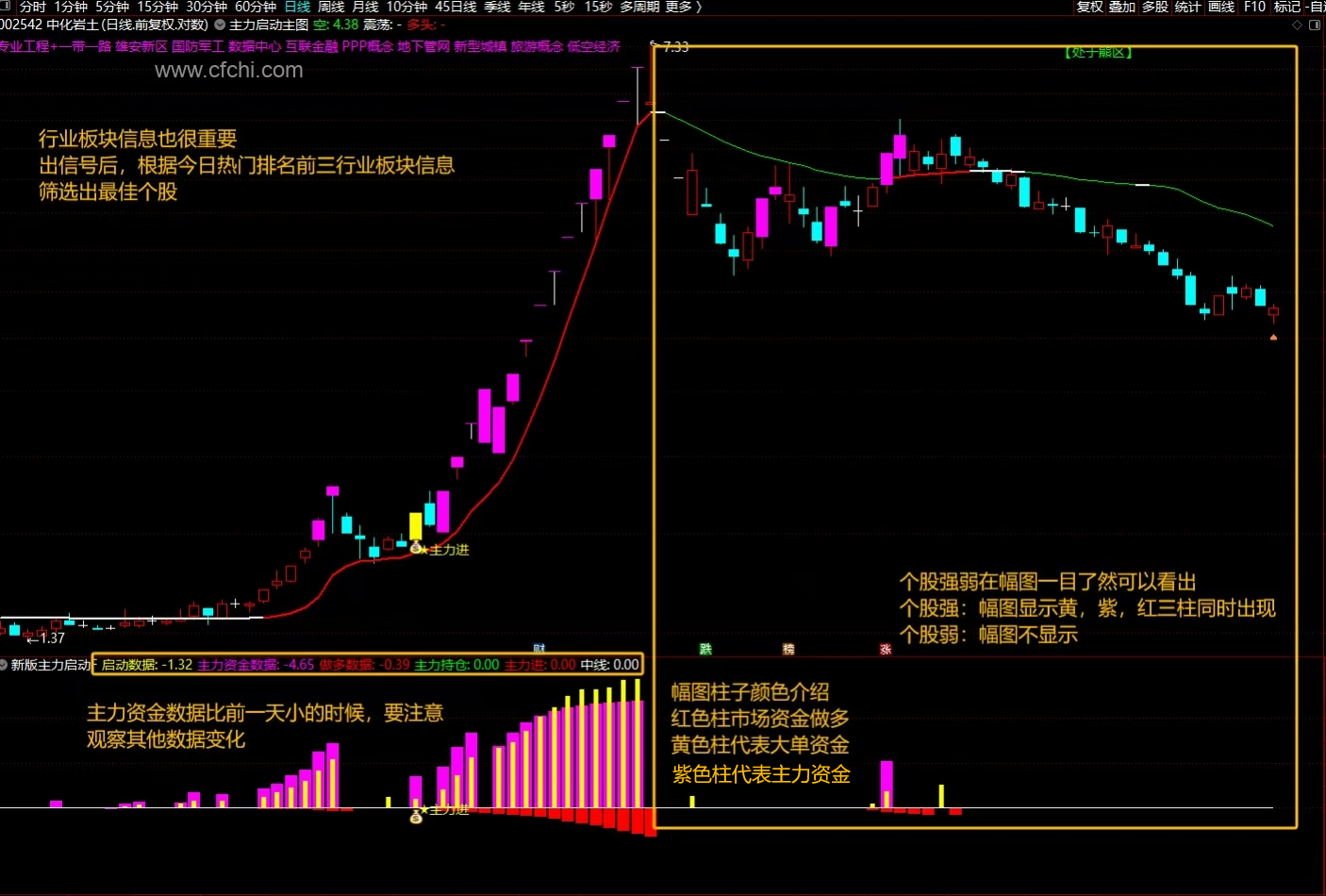Viewport: 1326px width, 896px height.
Task: Click the green 跌 marker icon
Action: [705, 649]
